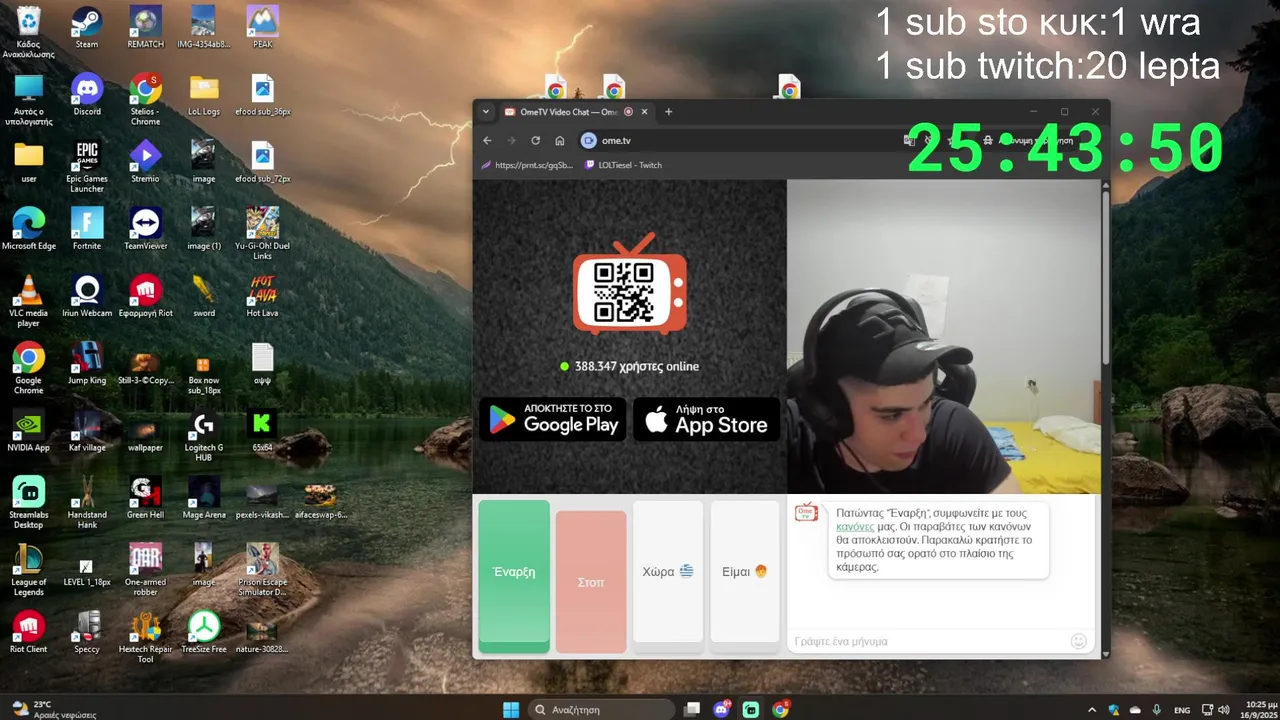
Task: Open the Iriun Webcam shortcut
Action: point(87,297)
